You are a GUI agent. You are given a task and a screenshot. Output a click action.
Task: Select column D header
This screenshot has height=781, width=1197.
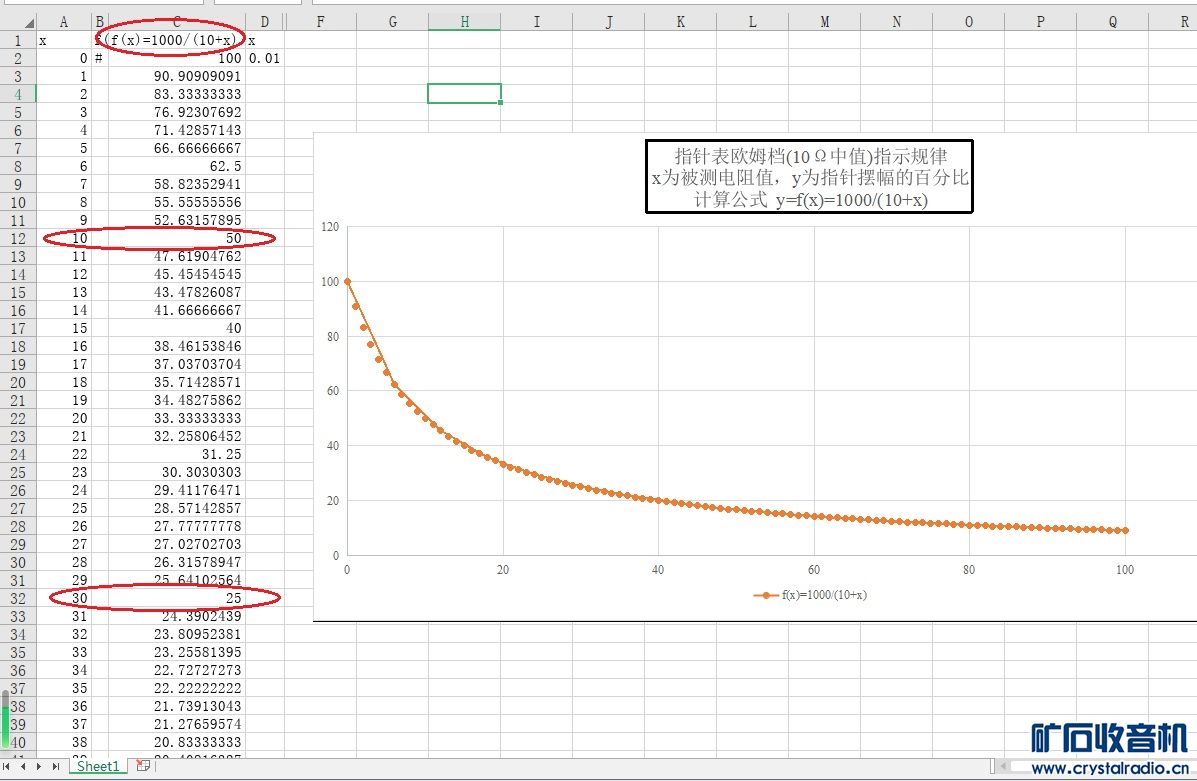264,21
